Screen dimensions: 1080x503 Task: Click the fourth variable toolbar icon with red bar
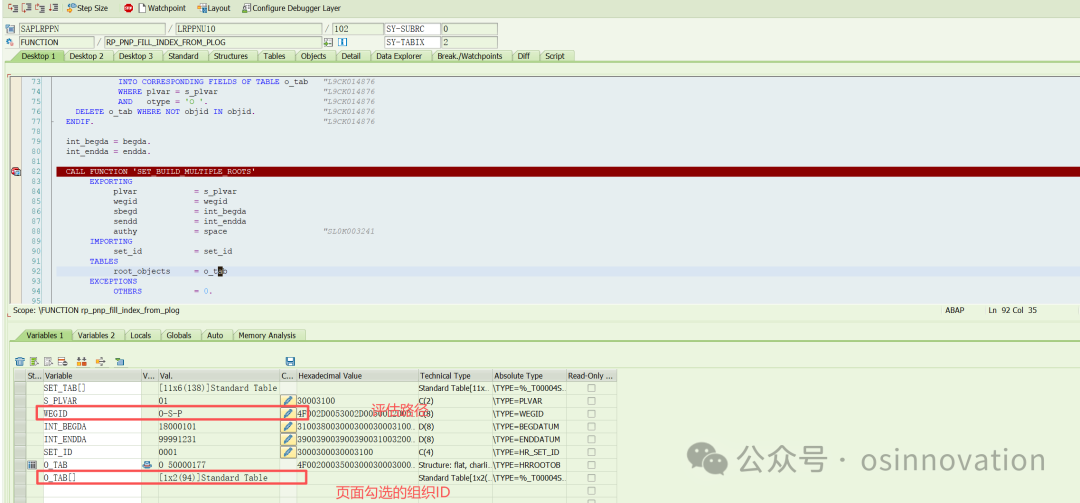(x=62, y=361)
